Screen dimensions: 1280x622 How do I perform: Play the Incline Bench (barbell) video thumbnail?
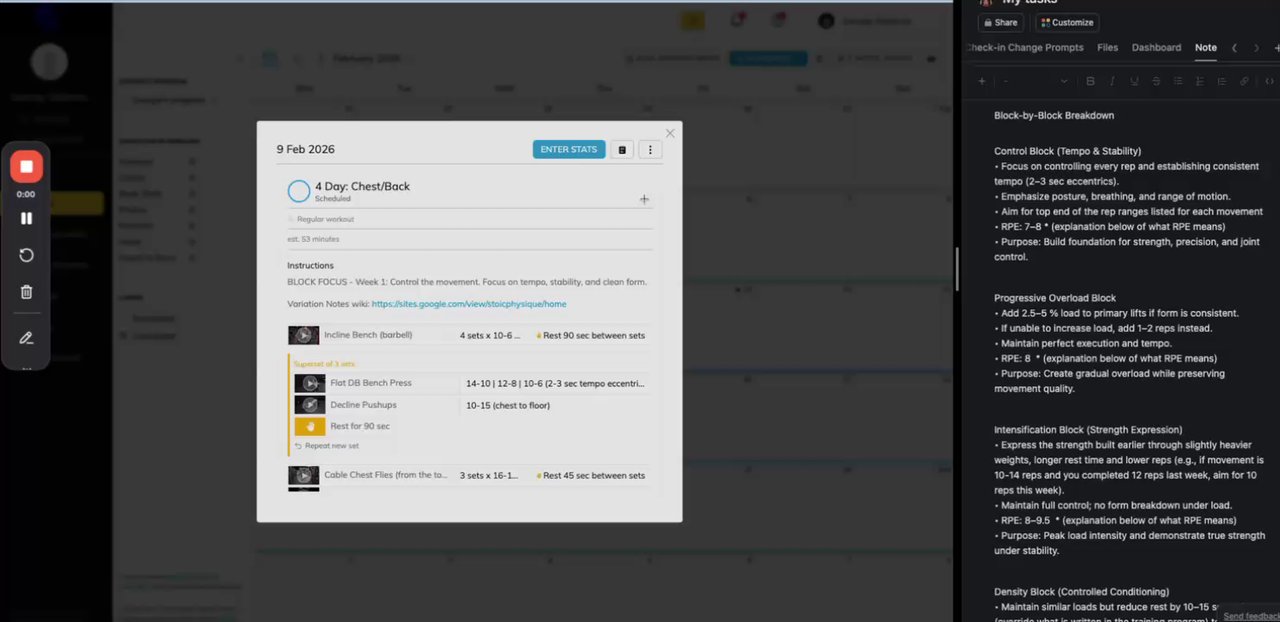[303, 336]
